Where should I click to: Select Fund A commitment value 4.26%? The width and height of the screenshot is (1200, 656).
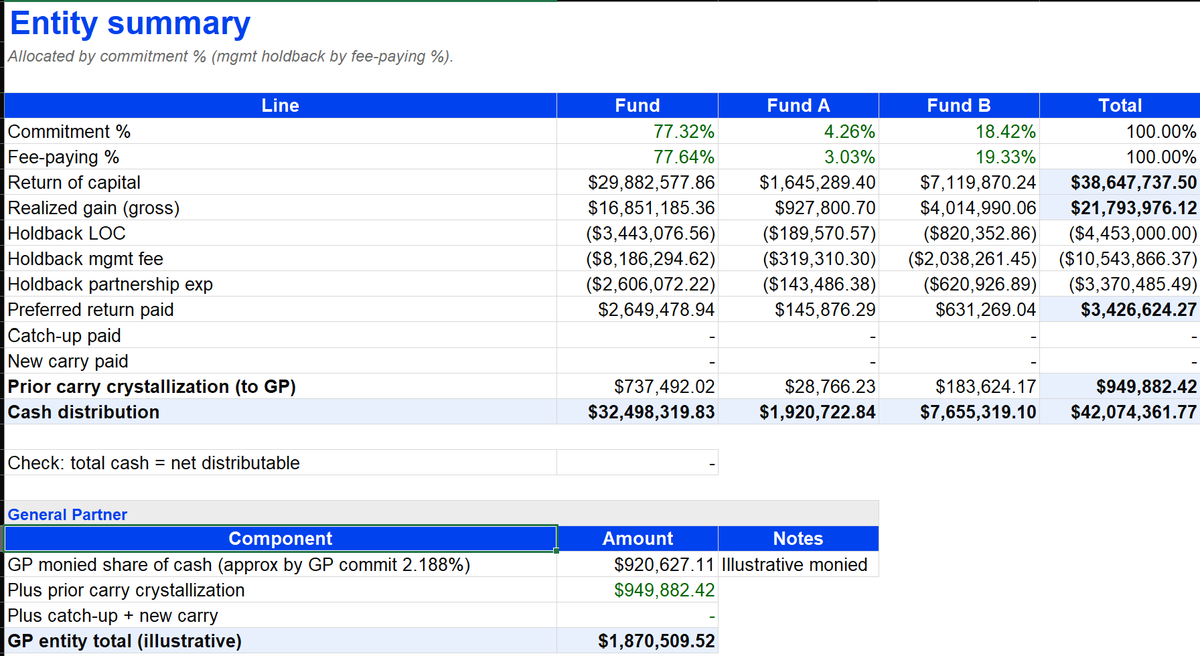point(798,132)
